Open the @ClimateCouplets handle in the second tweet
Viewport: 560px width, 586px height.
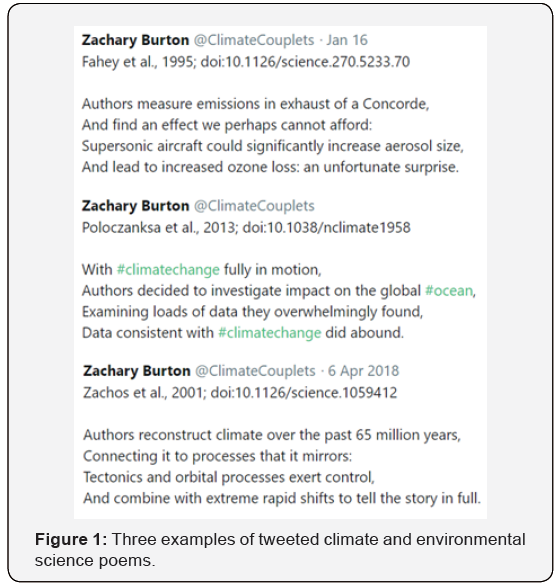pyautogui.click(x=254, y=206)
